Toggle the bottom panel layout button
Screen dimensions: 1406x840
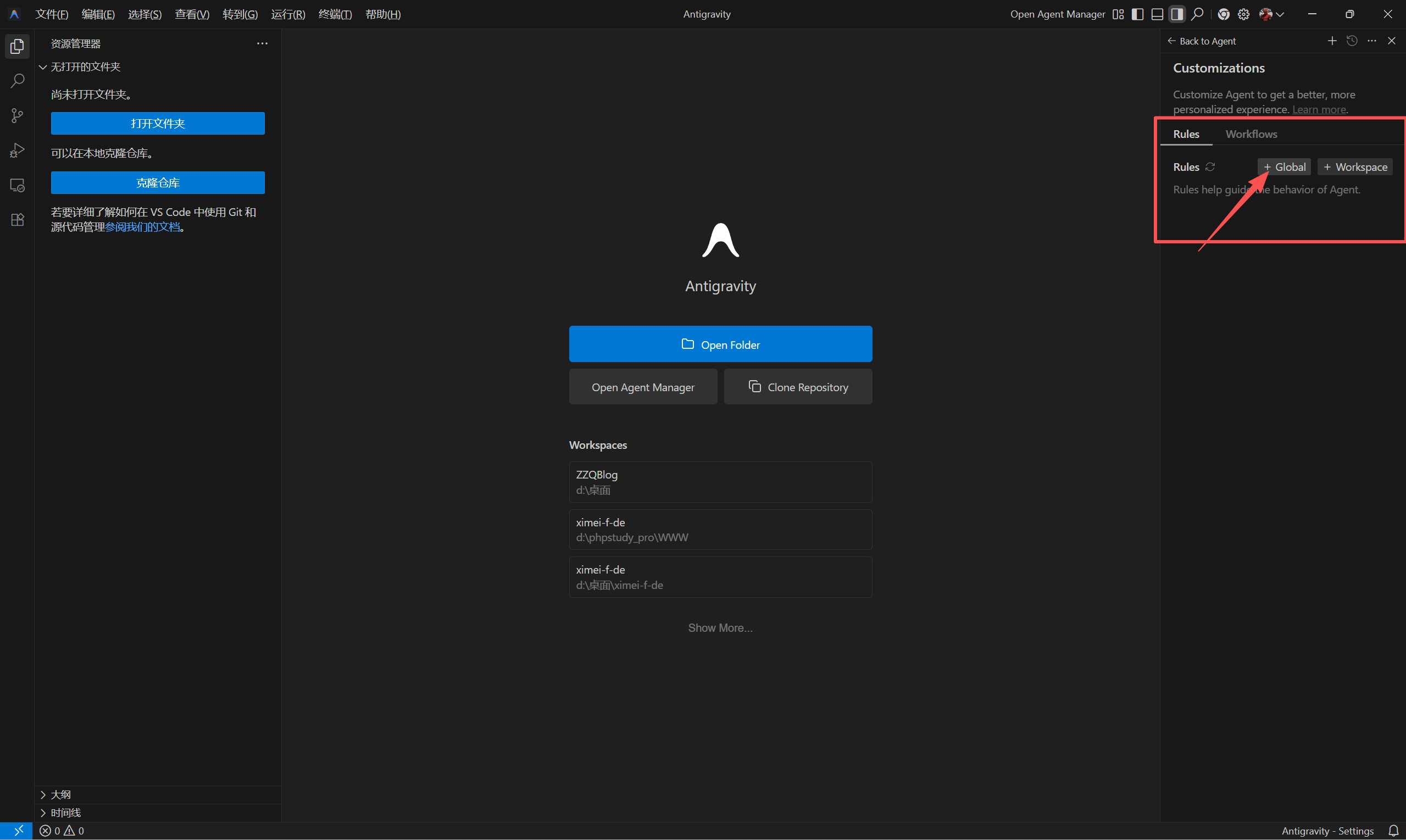1157,14
